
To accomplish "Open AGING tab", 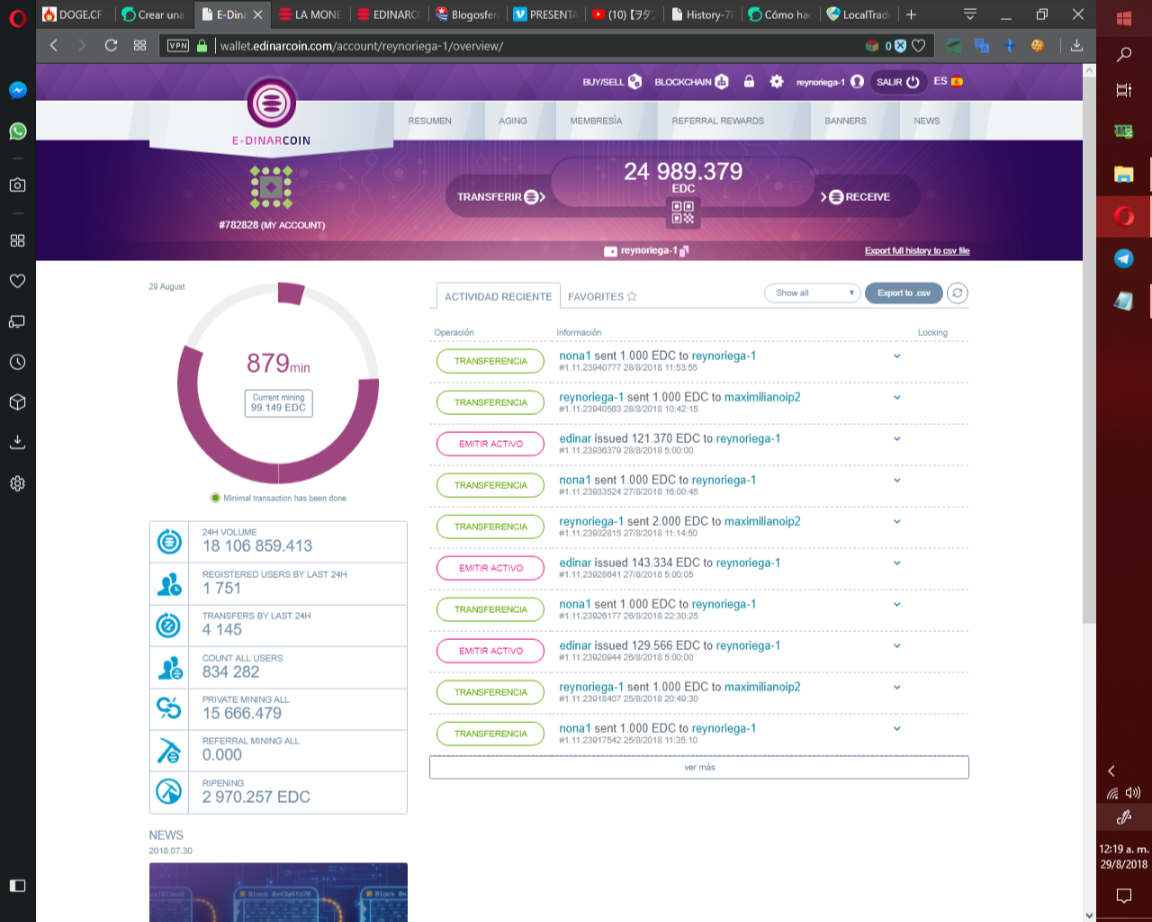I will click(x=513, y=120).
